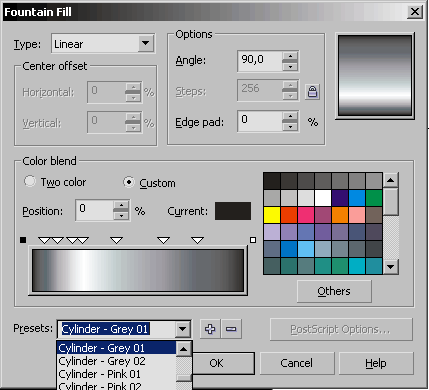Image resolution: width=429 pixels, height=390 pixels.
Task: Open the Presets dropdown arrow
Action: click(182, 329)
